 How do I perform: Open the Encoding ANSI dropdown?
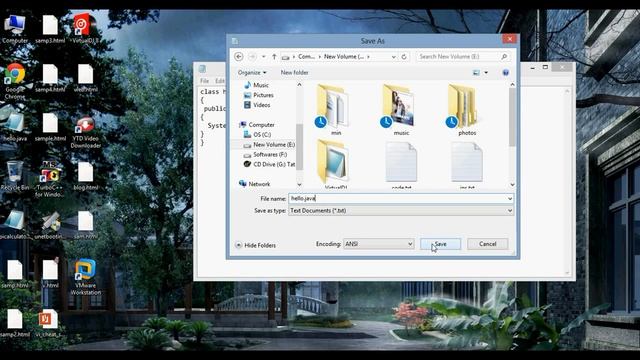click(379, 244)
